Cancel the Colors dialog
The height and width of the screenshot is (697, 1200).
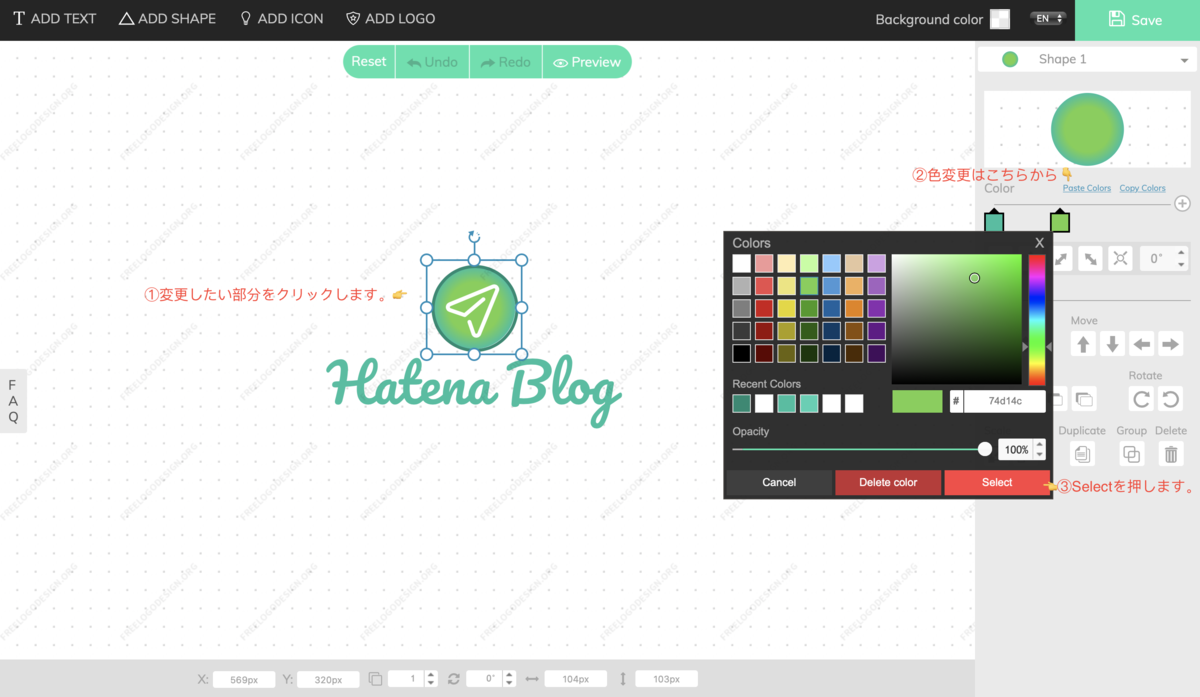point(779,482)
